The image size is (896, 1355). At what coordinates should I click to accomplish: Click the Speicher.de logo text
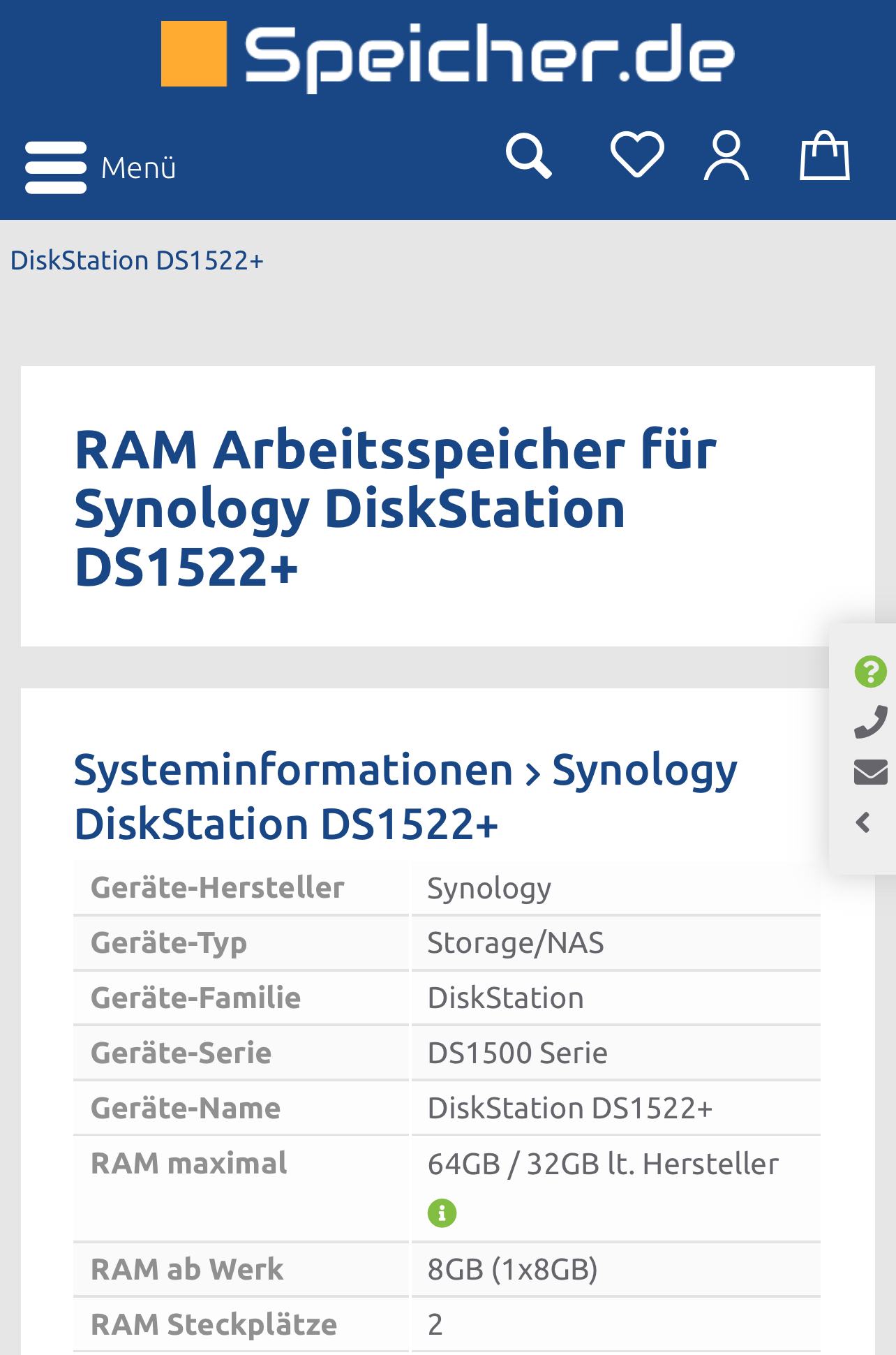click(x=488, y=56)
